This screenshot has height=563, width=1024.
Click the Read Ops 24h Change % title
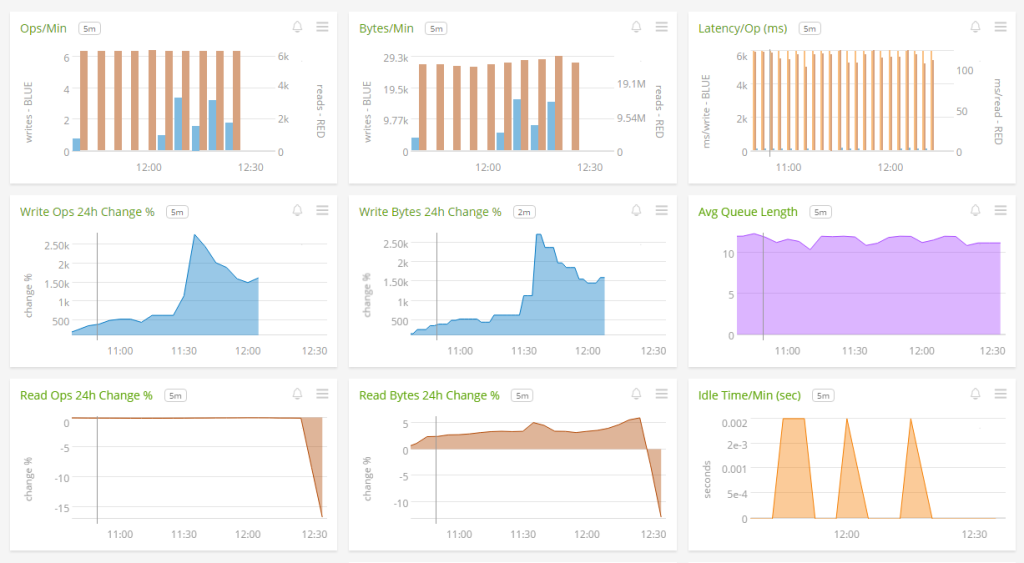pyautogui.click(x=86, y=395)
